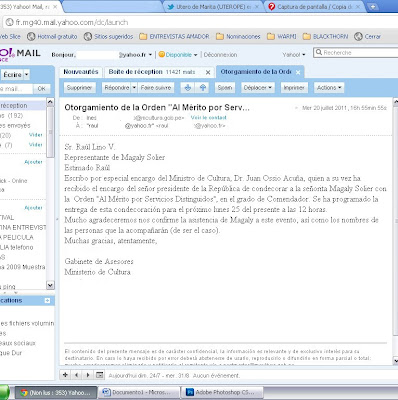Open the envoyés folder in sidebar
This screenshot has height=400, width=398.
(x=15, y=125)
